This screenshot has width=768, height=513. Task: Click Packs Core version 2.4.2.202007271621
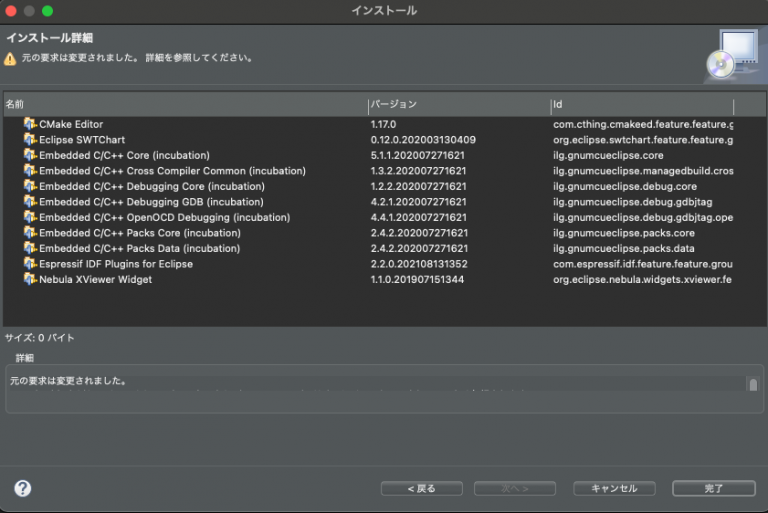click(419, 233)
